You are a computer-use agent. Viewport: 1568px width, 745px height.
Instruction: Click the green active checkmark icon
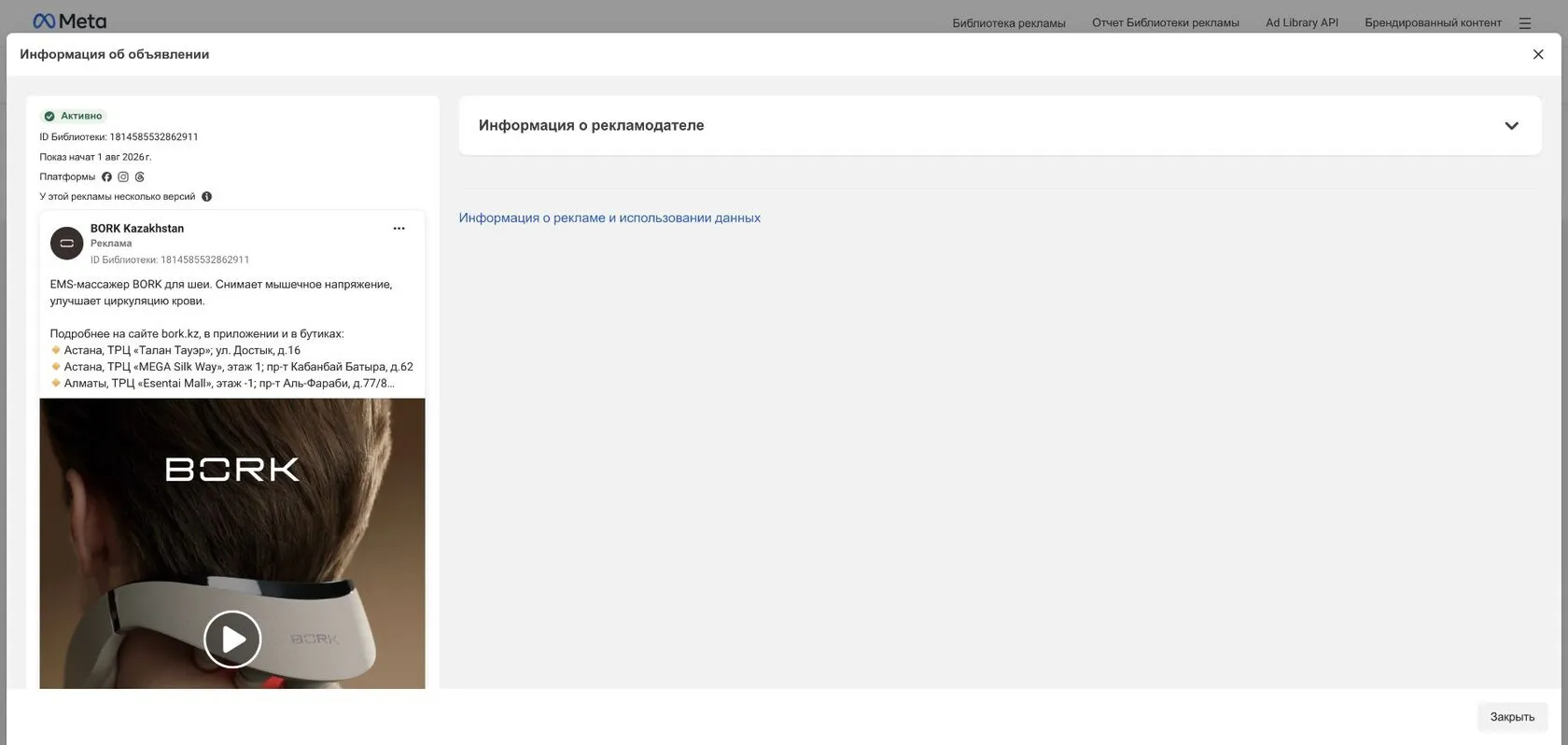point(49,117)
